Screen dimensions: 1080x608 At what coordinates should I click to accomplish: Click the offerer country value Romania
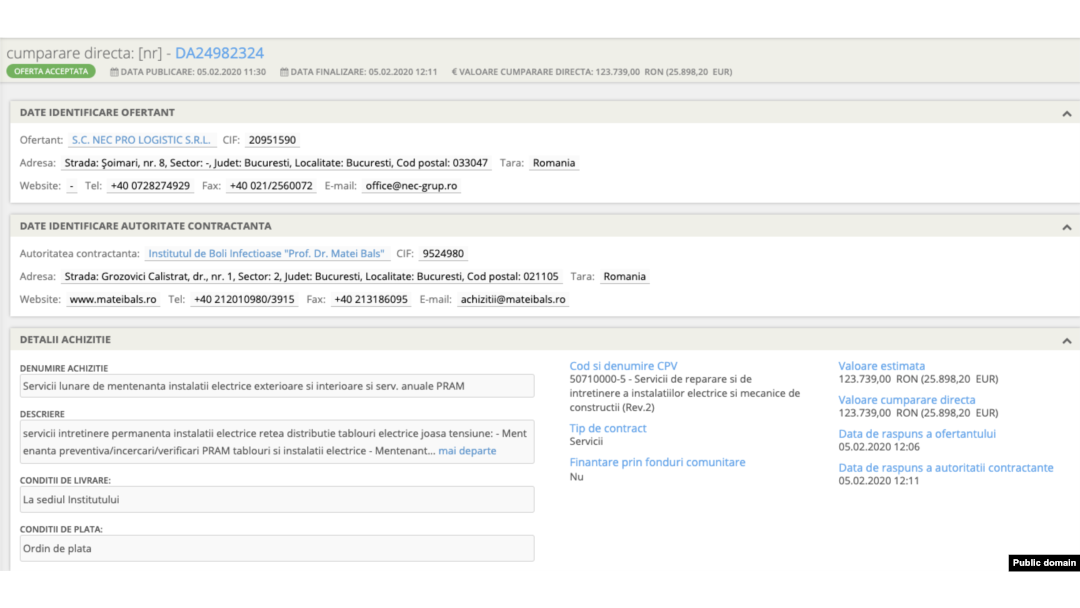(x=554, y=163)
